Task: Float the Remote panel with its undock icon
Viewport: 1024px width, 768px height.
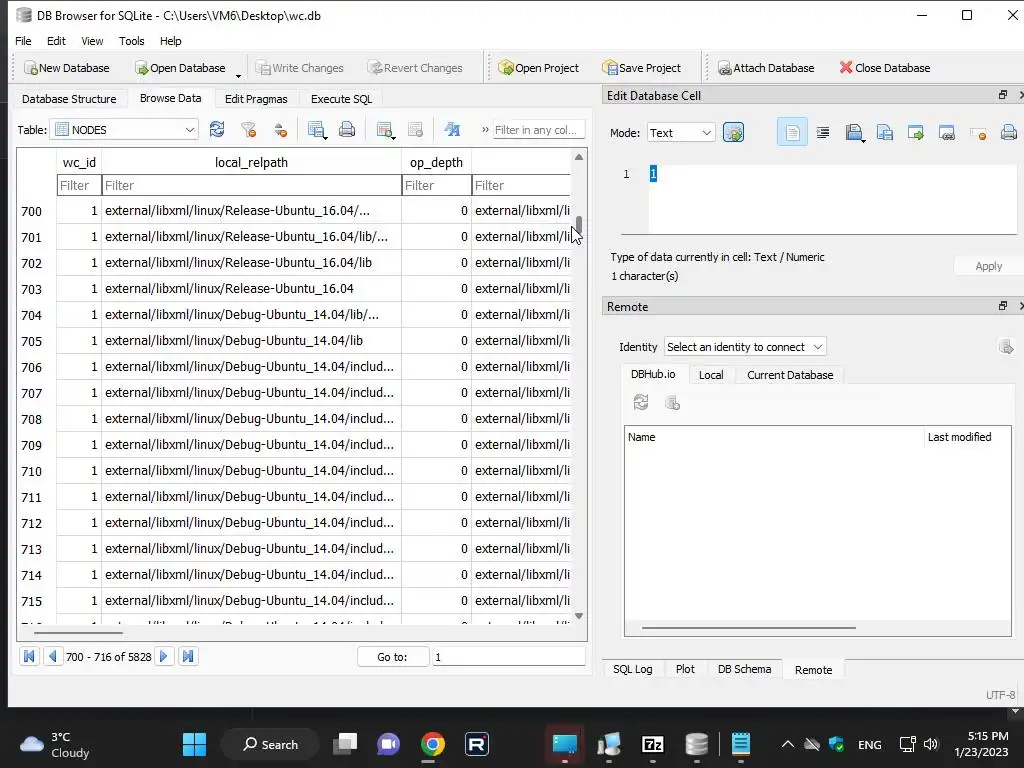Action: [x=1002, y=306]
